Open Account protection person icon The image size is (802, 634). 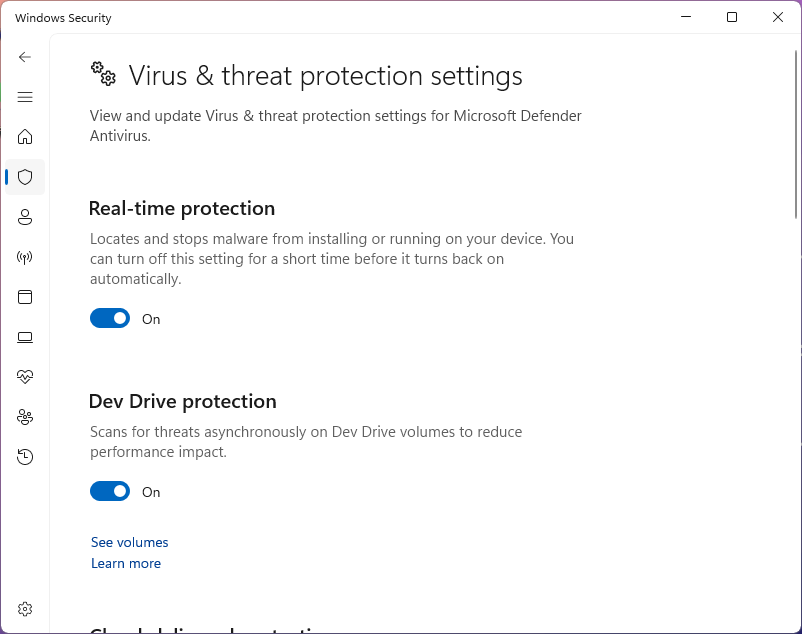pos(25,217)
